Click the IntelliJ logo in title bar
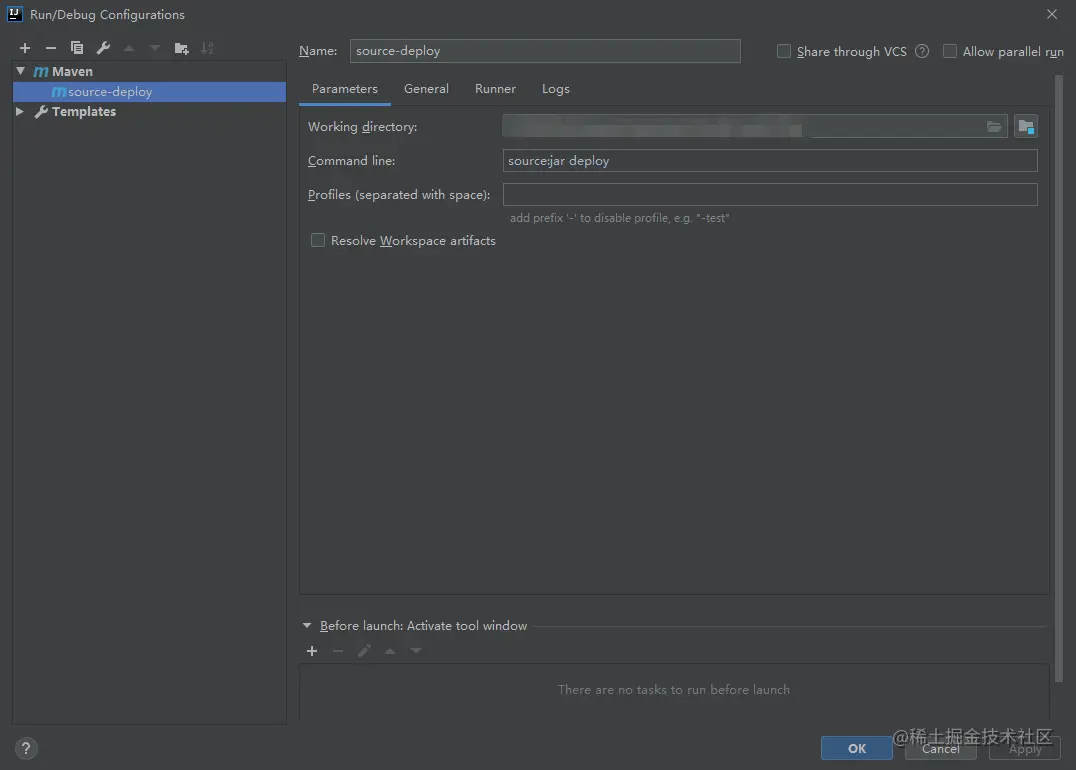Screen dimensions: 1076x770 (14, 14)
